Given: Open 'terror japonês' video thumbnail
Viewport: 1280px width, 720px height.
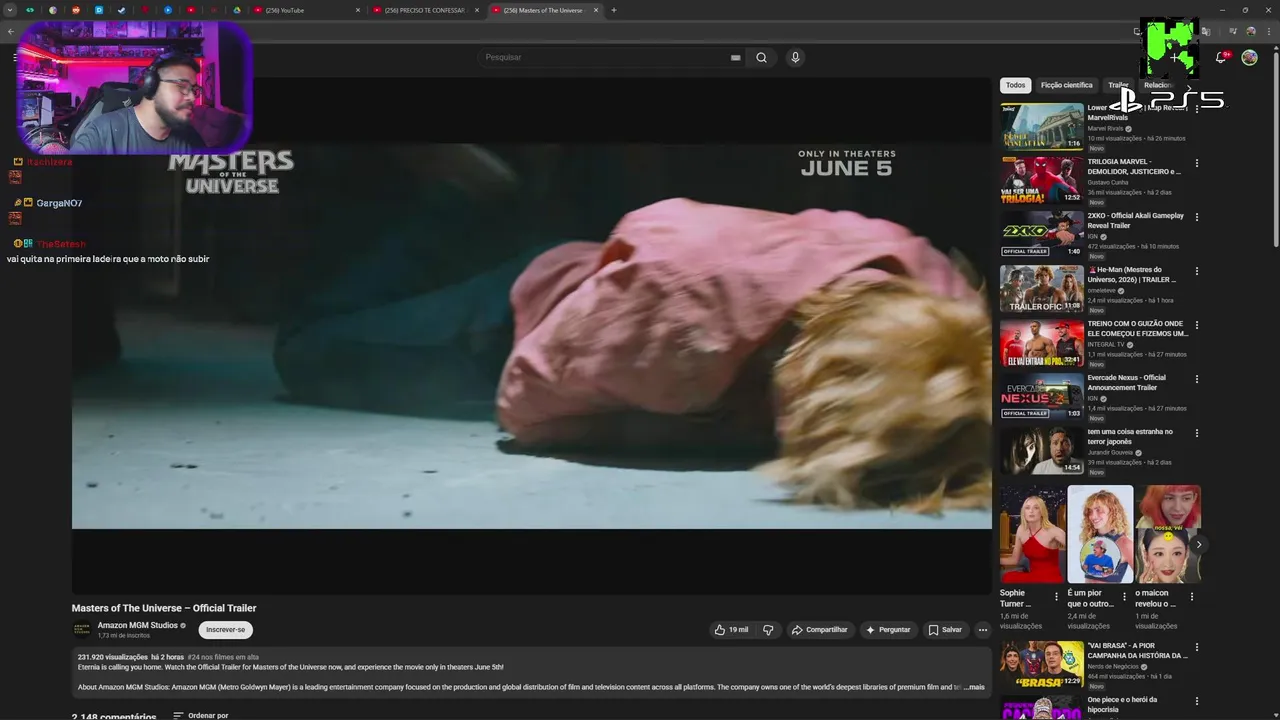Looking at the screenshot, I should coord(1042,450).
